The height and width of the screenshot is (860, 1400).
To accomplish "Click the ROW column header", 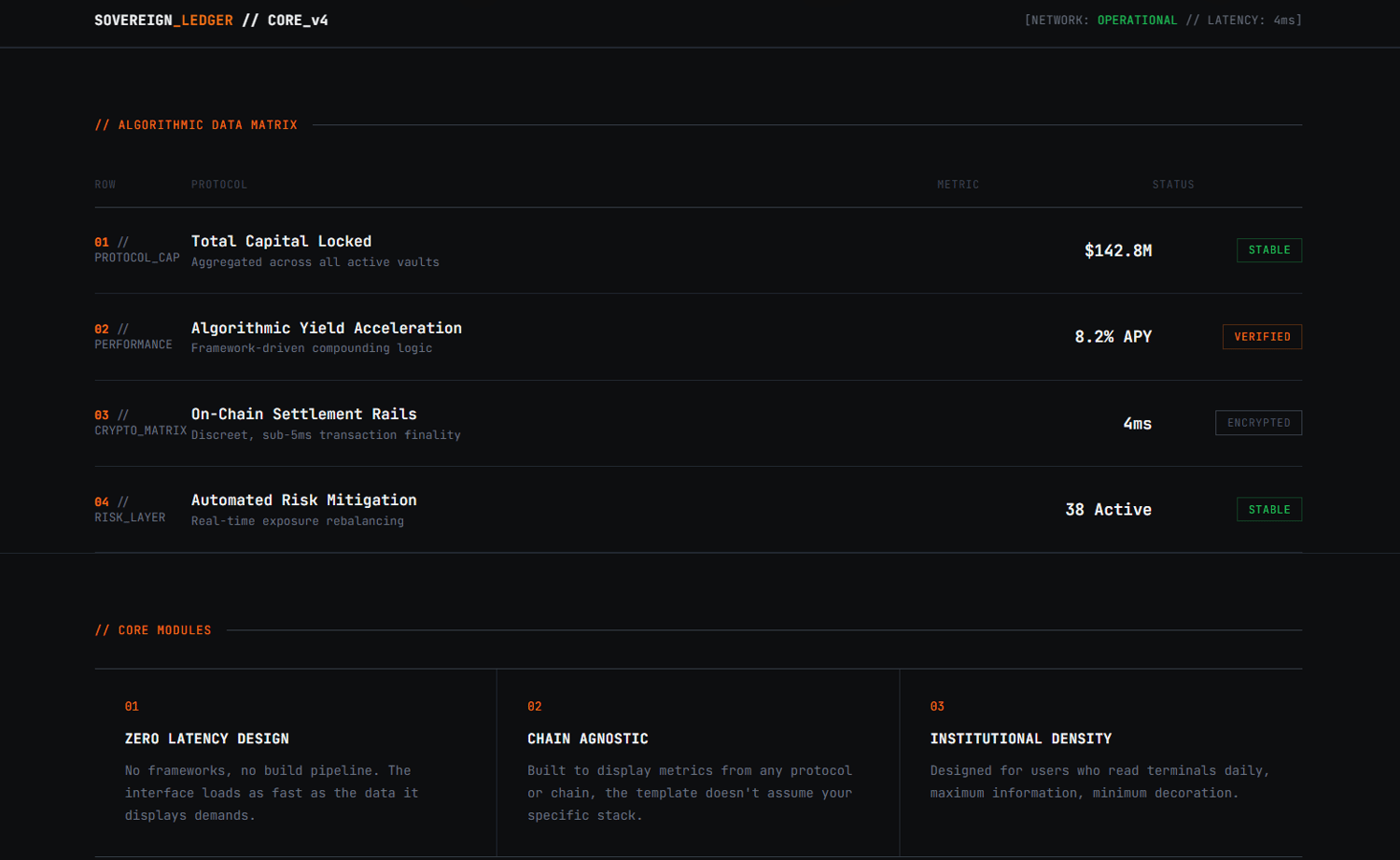I will [105, 185].
